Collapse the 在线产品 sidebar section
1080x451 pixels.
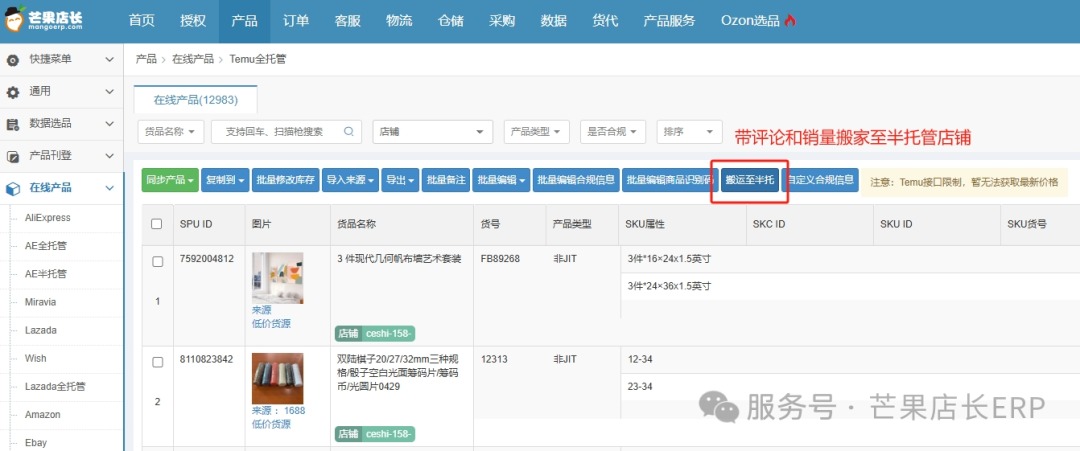[x=109, y=188]
